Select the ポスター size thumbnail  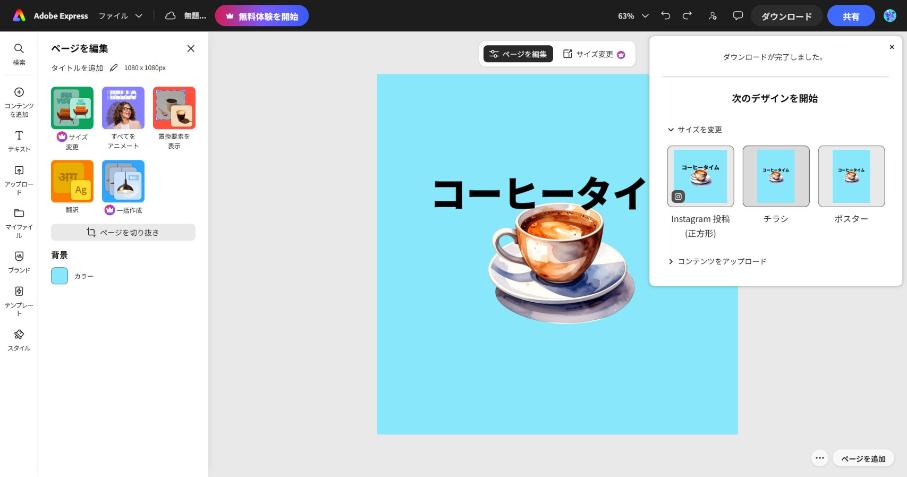point(851,176)
